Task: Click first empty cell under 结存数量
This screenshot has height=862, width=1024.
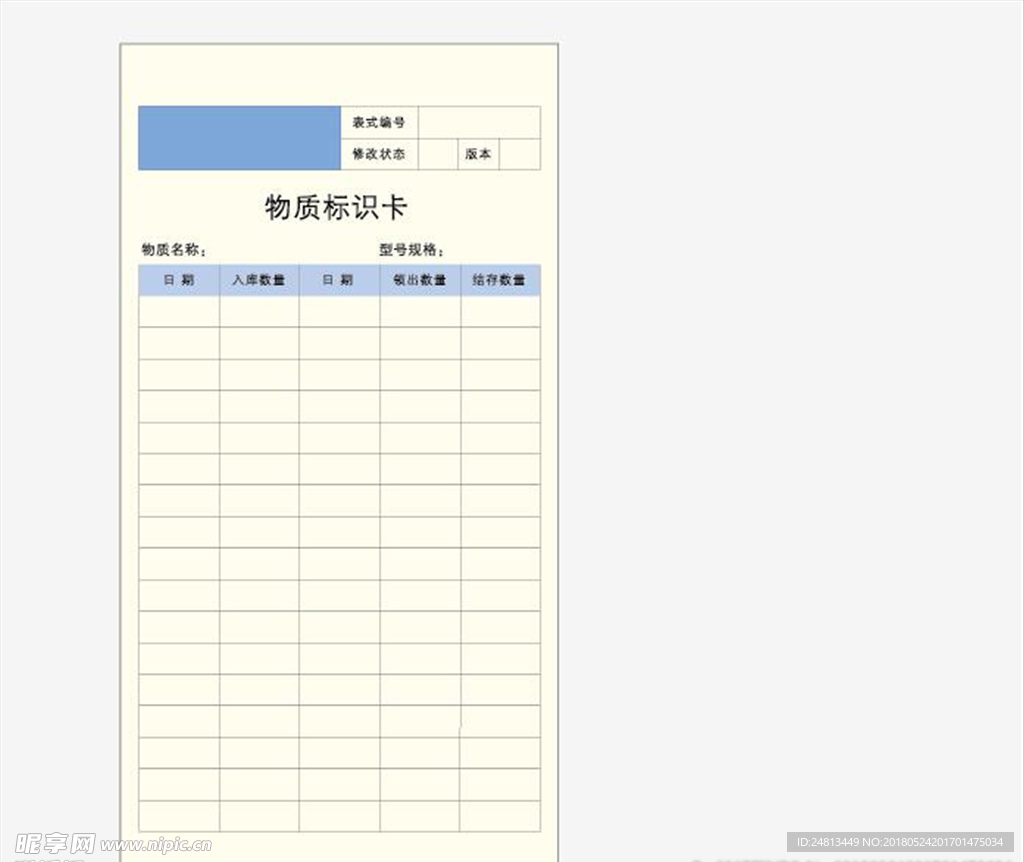Action: point(500,311)
